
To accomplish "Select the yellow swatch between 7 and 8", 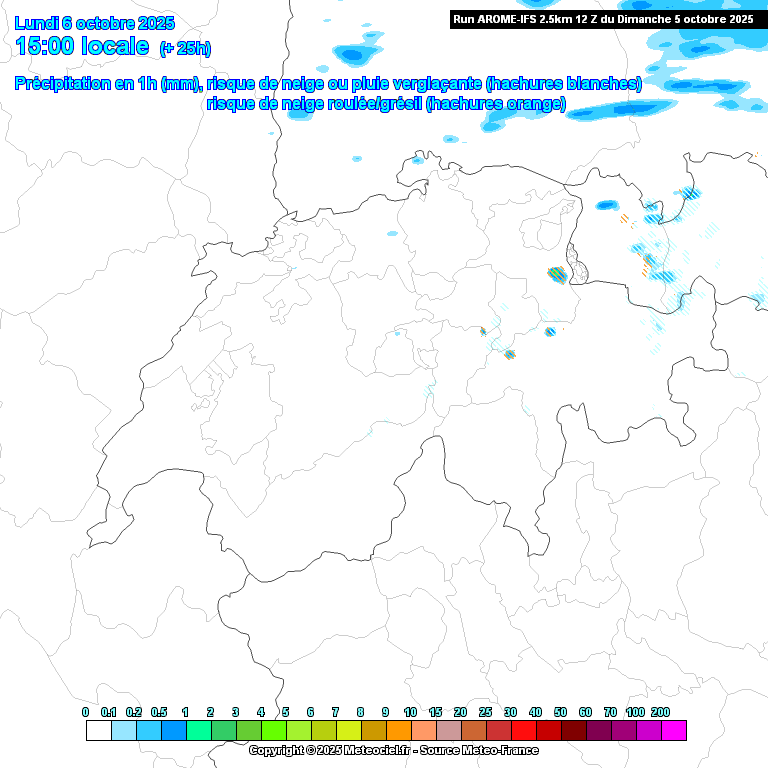I will pyautogui.click(x=348, y=731).
